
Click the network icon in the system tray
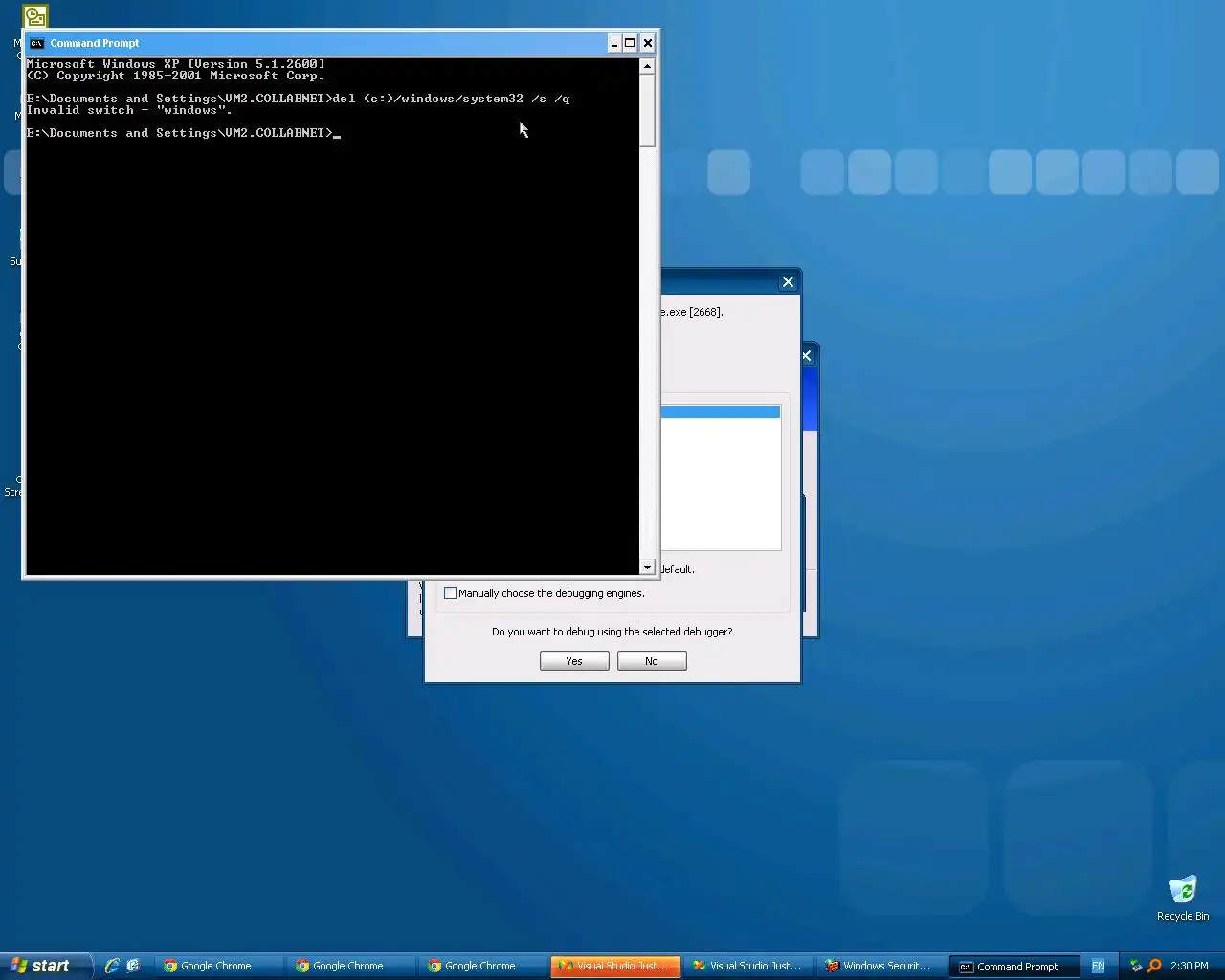(1136, 966)
